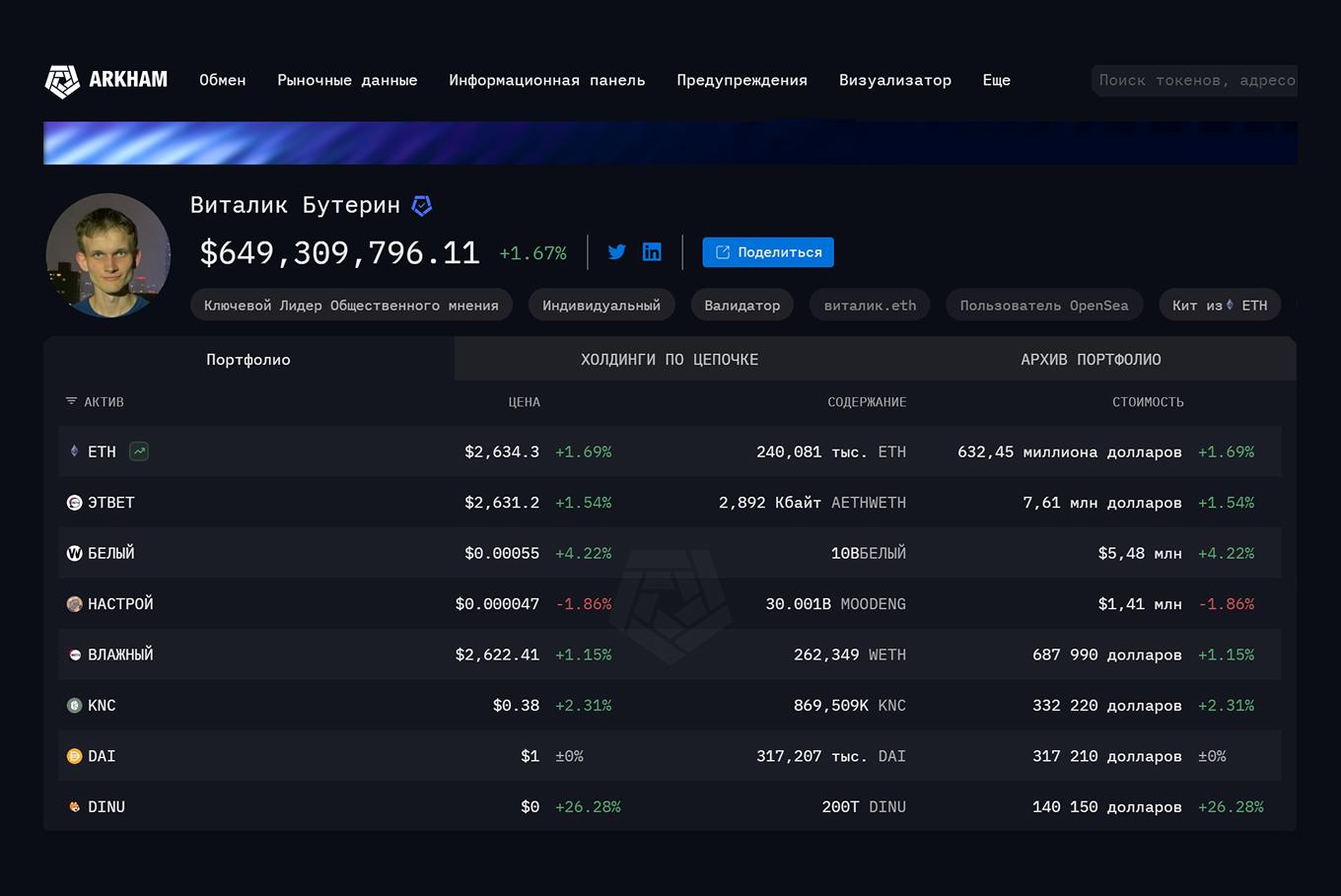Click the Пользователь OpenSea tag
Viewport: 1341px width, 896px height.
[1043, 306]
